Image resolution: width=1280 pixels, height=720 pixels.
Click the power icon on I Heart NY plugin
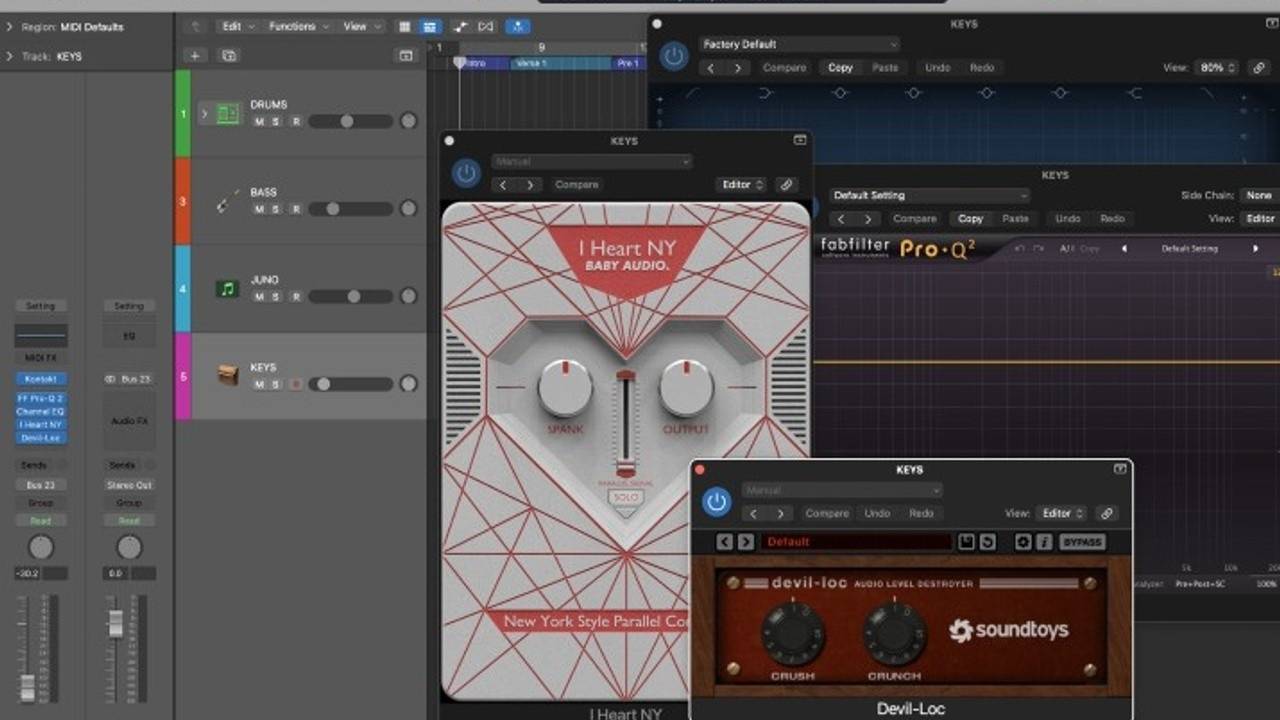tap(465, 171)
